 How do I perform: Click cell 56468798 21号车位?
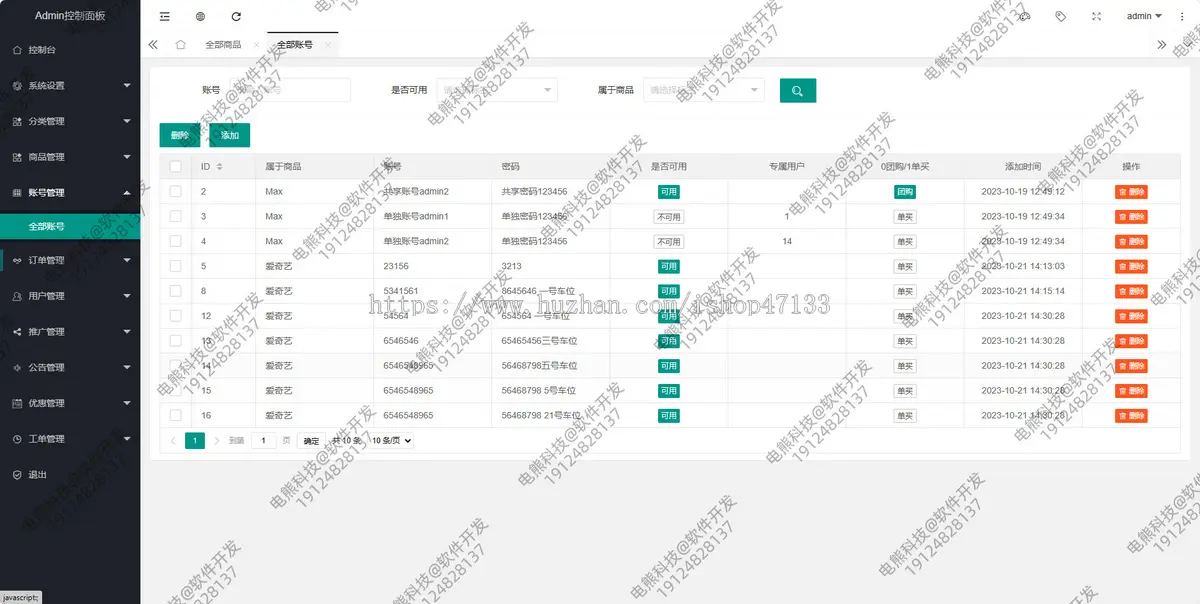(541, 415)
